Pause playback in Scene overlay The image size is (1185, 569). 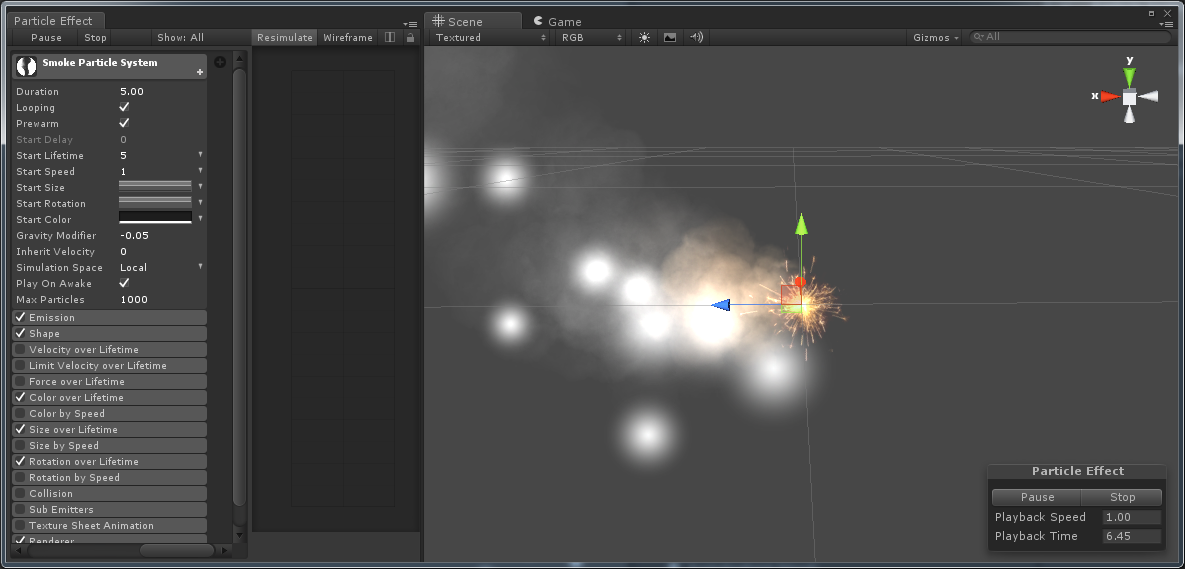[1037, 496]
